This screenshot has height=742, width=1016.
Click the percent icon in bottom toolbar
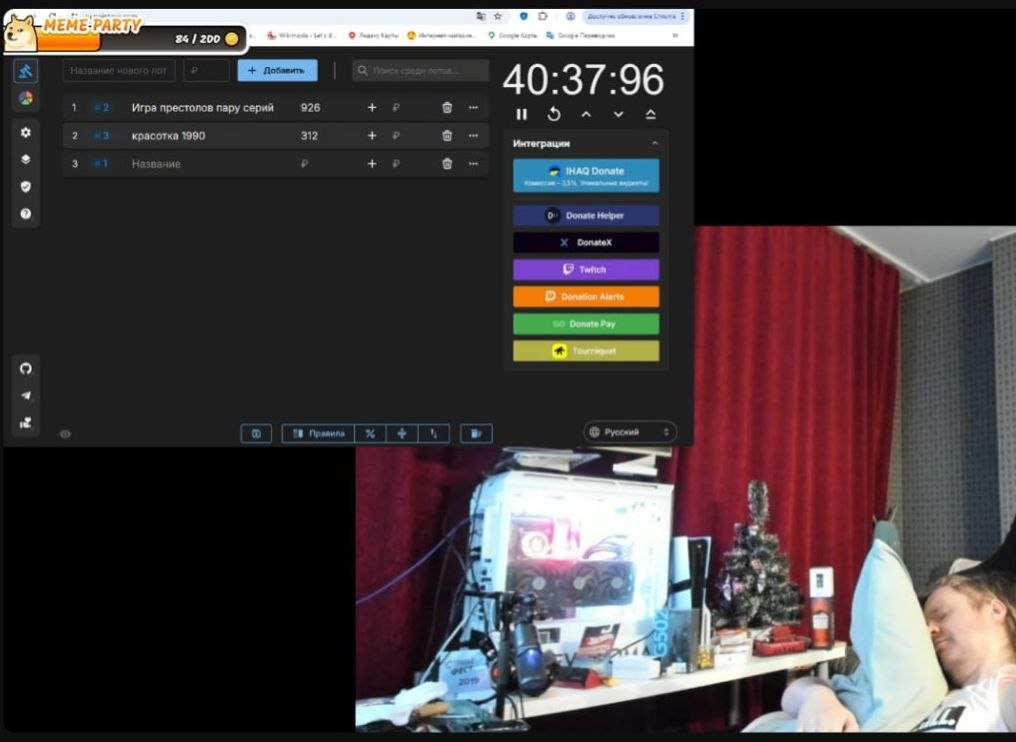click(370, 434)
